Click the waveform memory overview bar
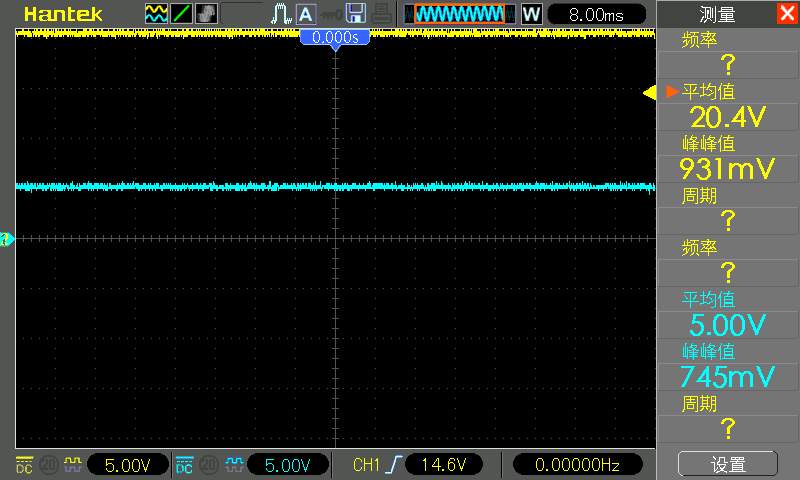Image resolution: width=800 pixels, height=480 pixels. tap(460, 14)
